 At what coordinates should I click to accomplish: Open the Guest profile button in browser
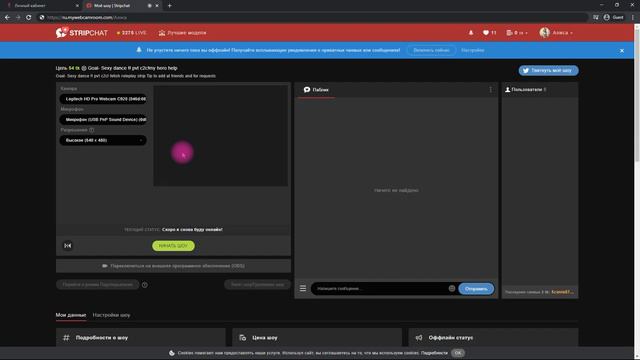pyautogui.click(x=613, y=18)
